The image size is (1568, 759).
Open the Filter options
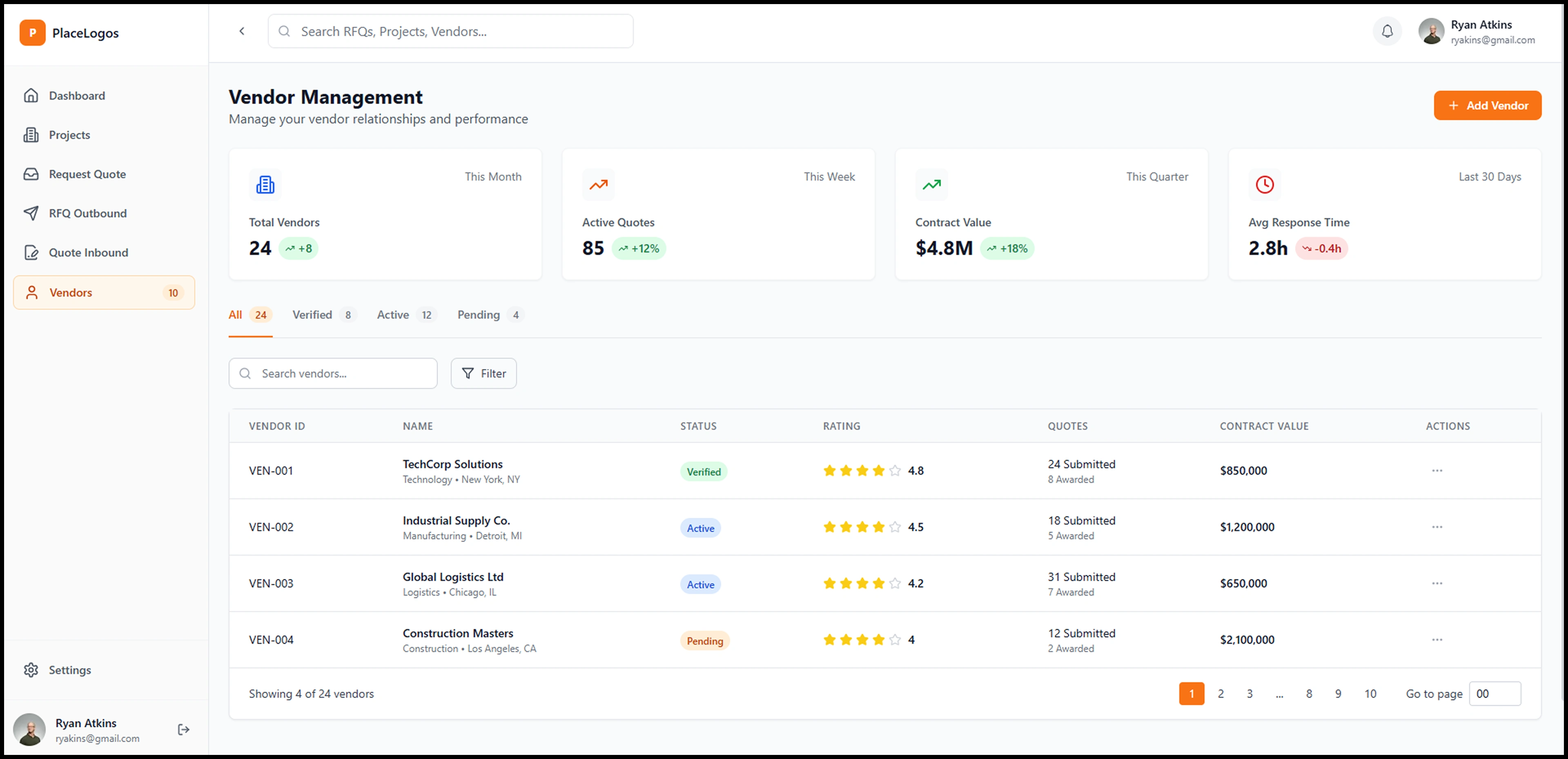point(483,373)
